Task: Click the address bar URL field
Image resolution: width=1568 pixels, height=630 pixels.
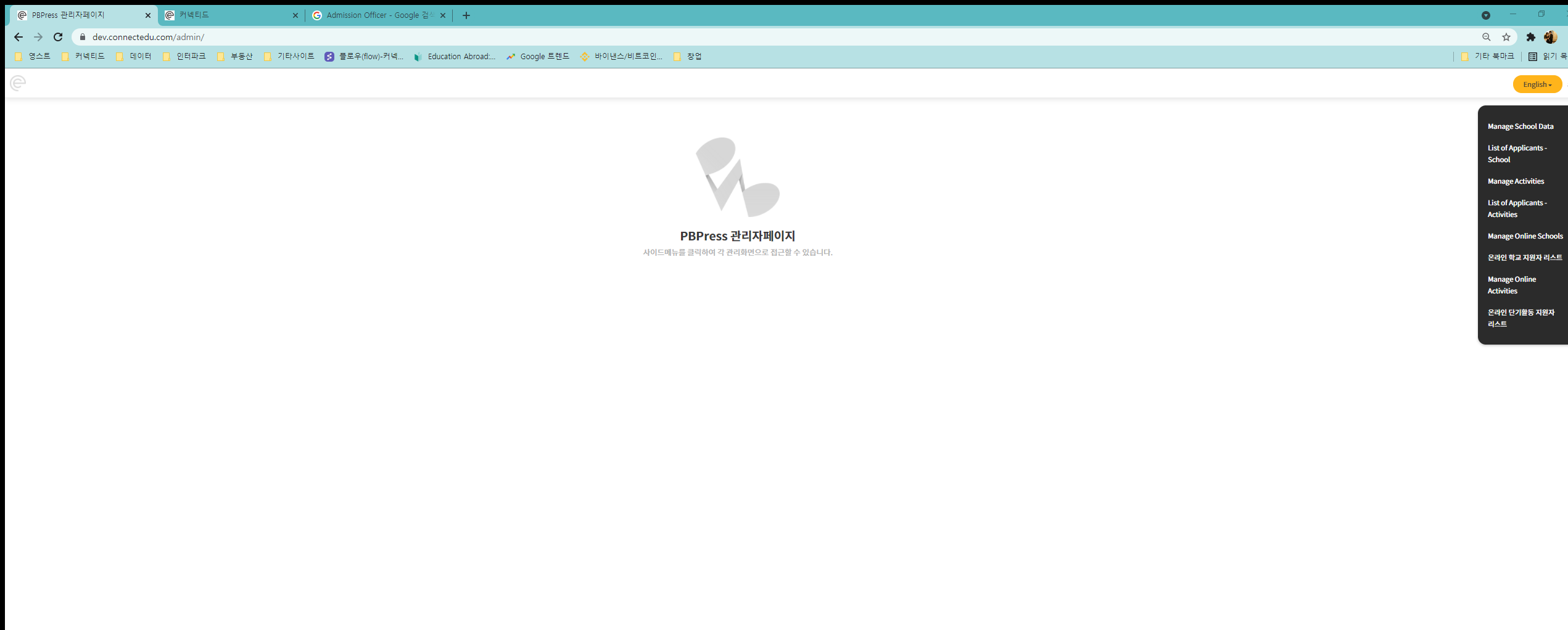Action: [740, 37]
